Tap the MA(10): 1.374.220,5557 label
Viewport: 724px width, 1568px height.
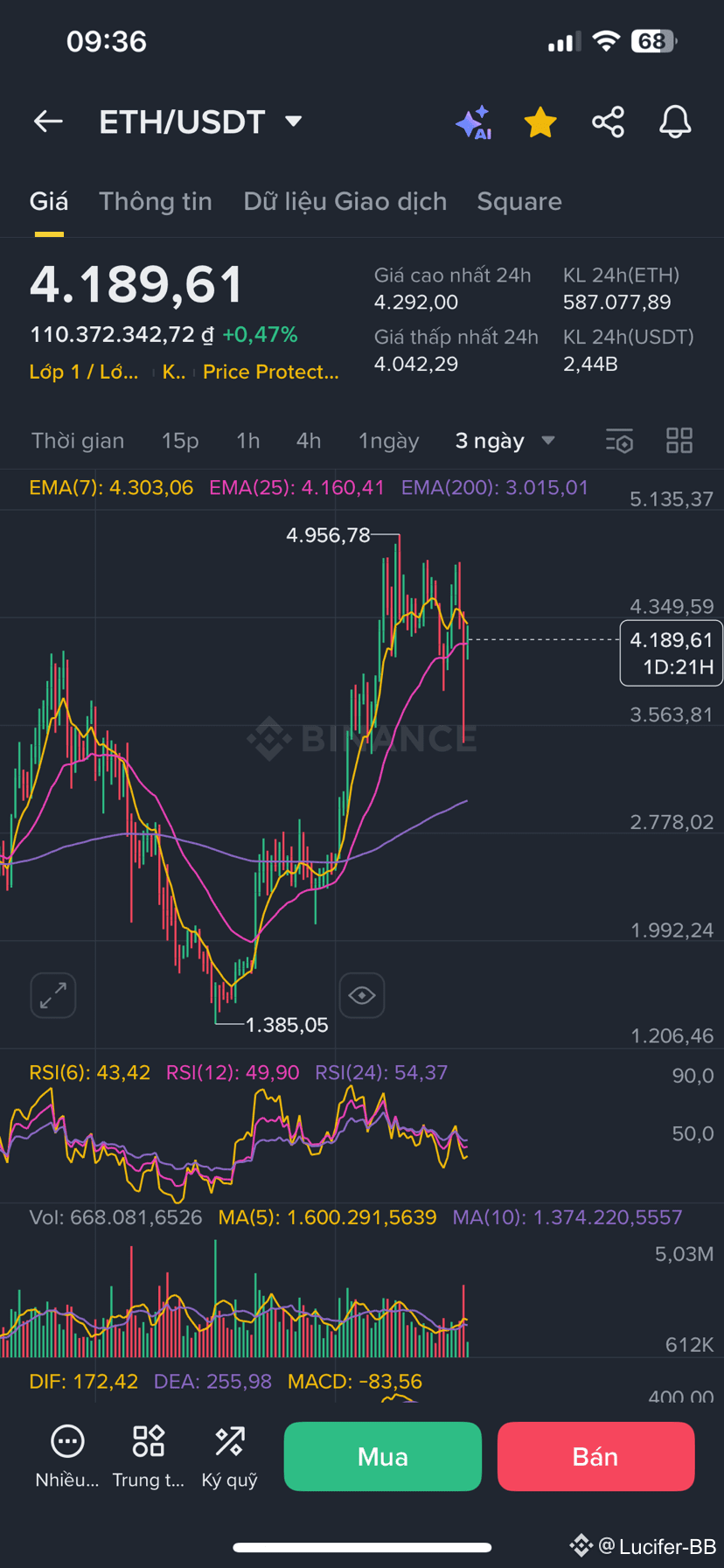coord(567,1217)
